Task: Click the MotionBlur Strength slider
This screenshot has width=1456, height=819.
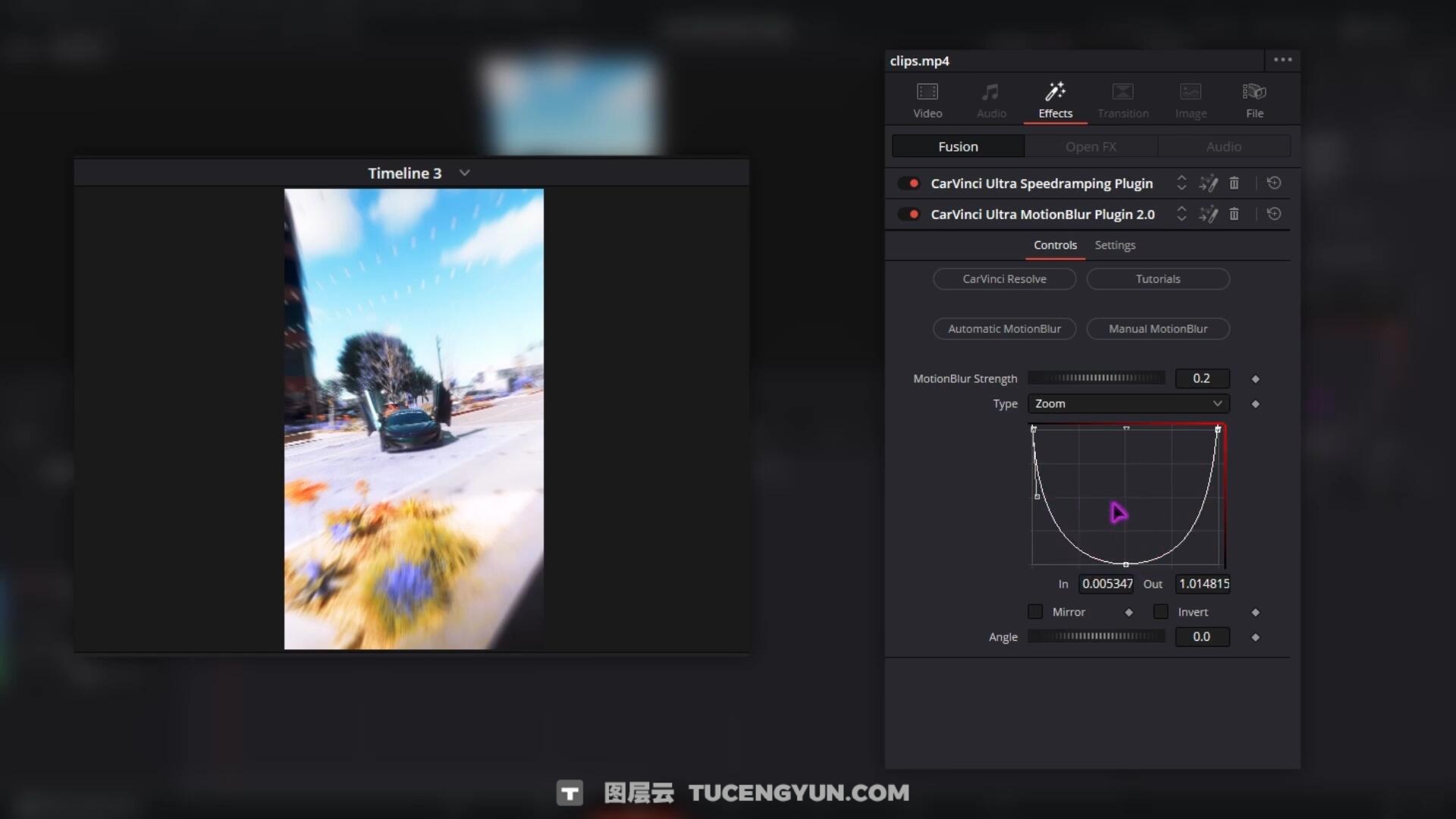Action: click(1096, 378)
